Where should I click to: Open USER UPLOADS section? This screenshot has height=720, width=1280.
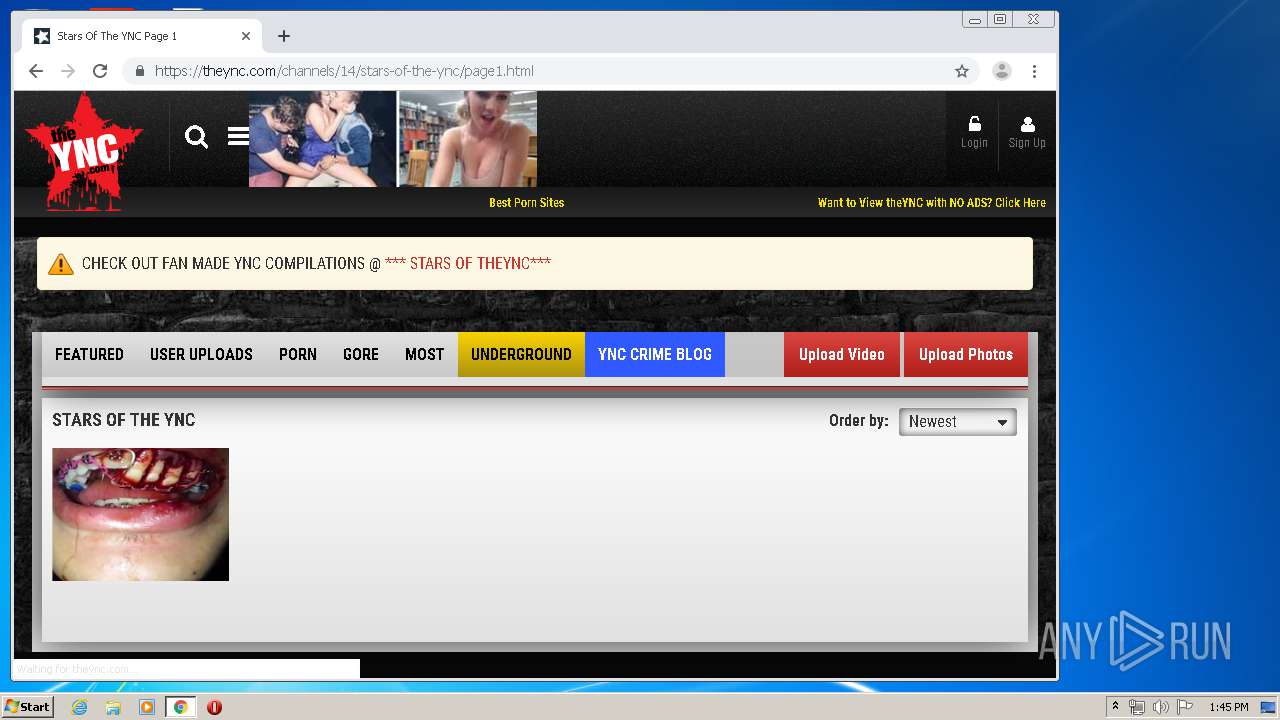(201, 355)
